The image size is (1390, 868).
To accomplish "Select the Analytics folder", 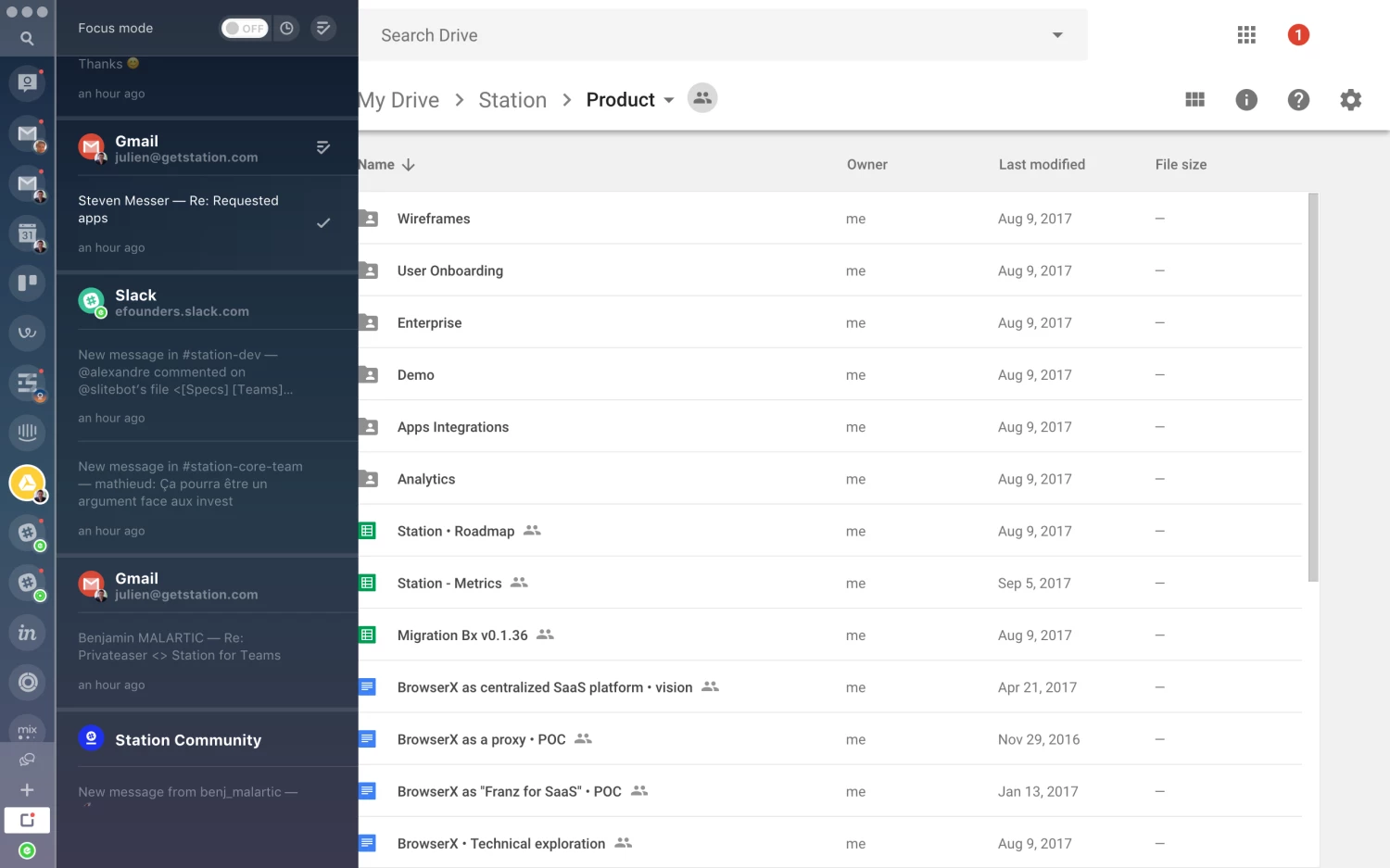I will click(x=830, y=479).
